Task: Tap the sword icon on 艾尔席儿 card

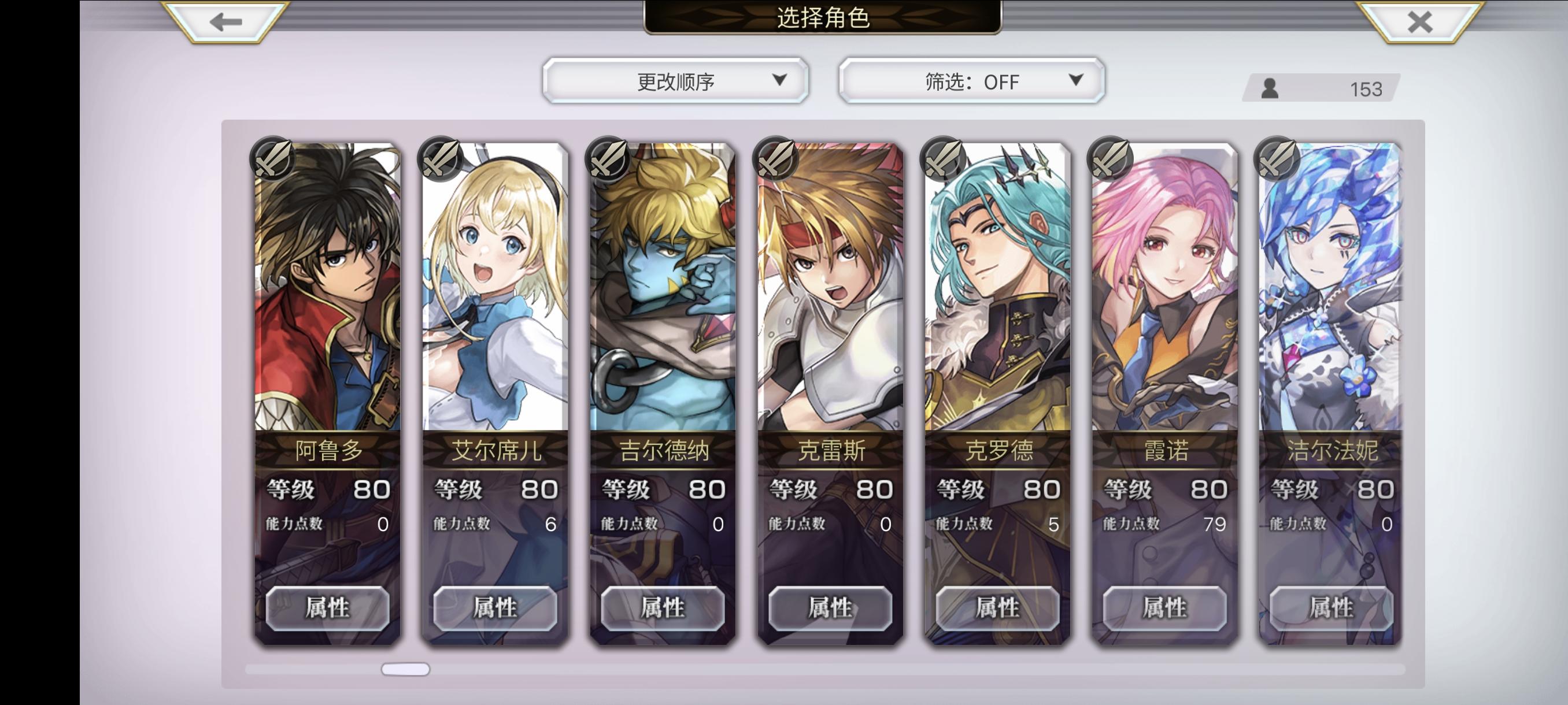Action: click(440, 159)
